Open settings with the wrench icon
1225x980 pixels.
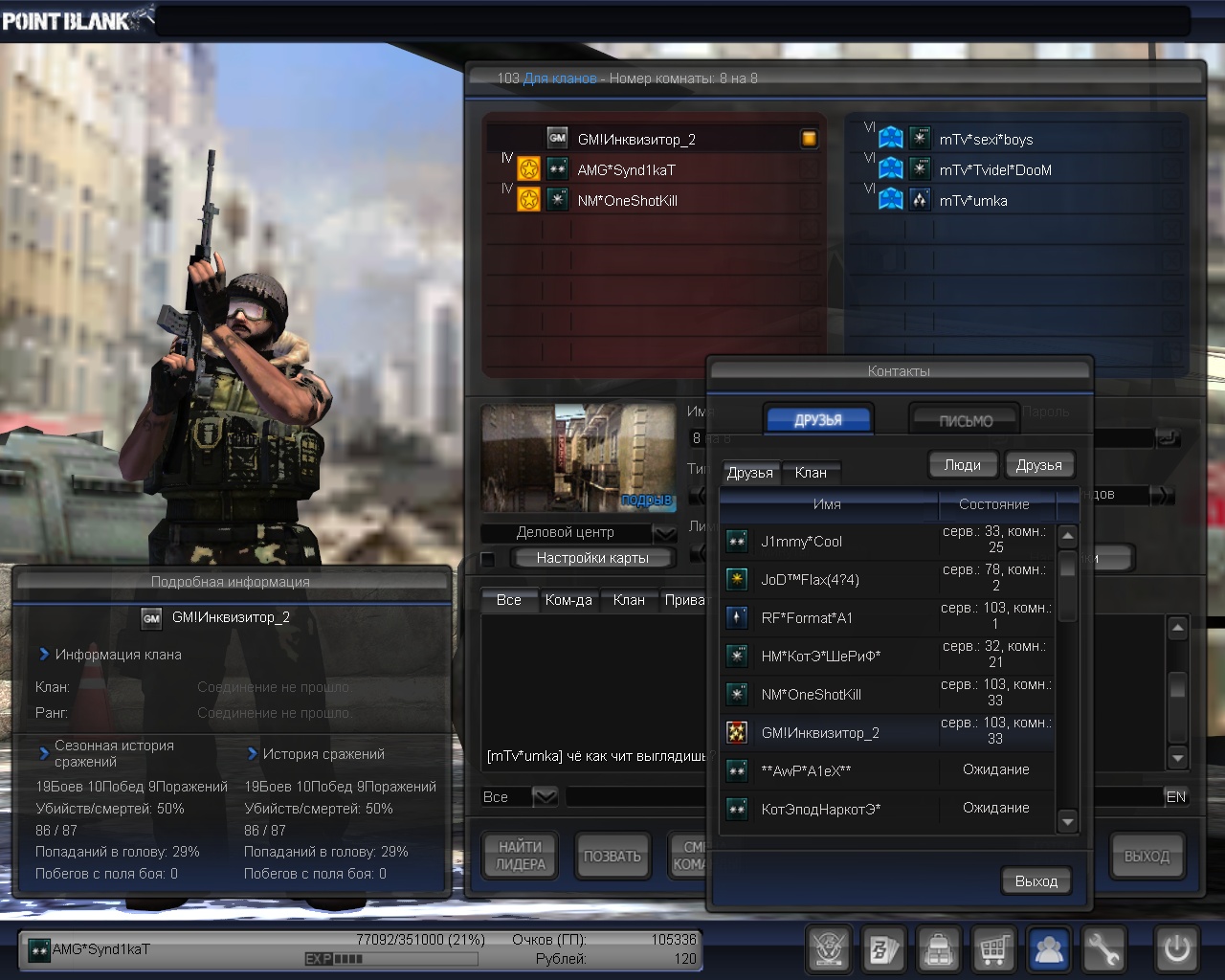(x=1104, y=949)
